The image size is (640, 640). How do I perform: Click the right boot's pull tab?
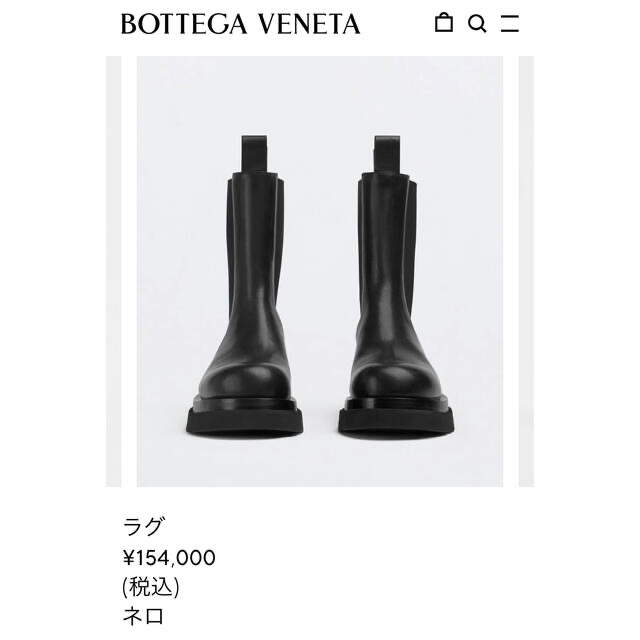(387, 154)
